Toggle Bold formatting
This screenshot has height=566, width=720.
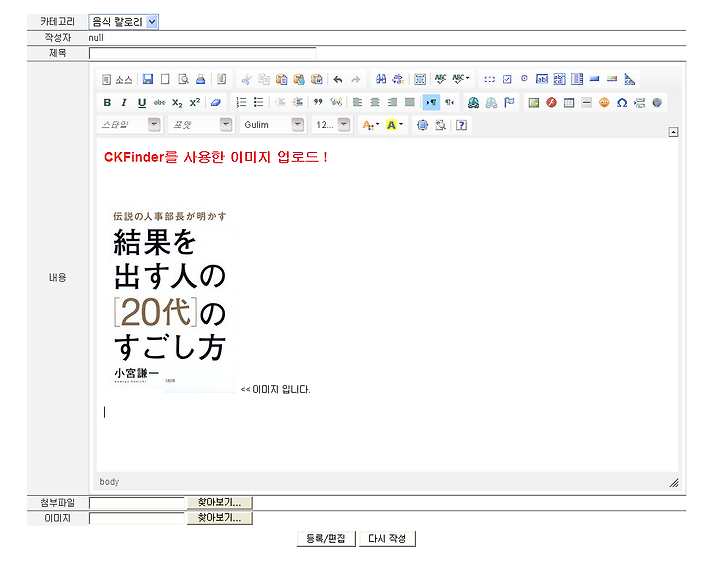(107, 102)
